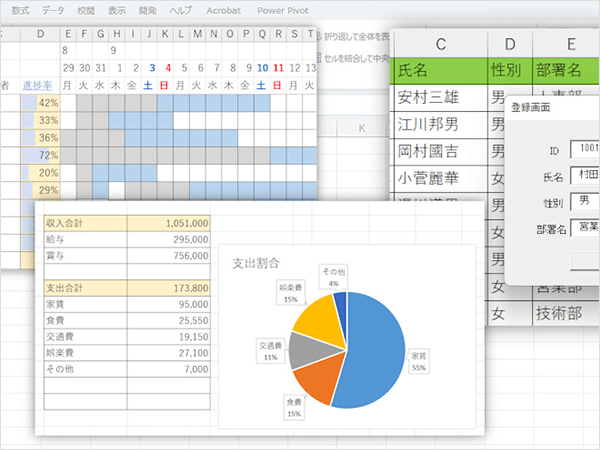Select the 173,800 expense total cell
This screenshot has height=450, width=600.
(x=168, y=288)
